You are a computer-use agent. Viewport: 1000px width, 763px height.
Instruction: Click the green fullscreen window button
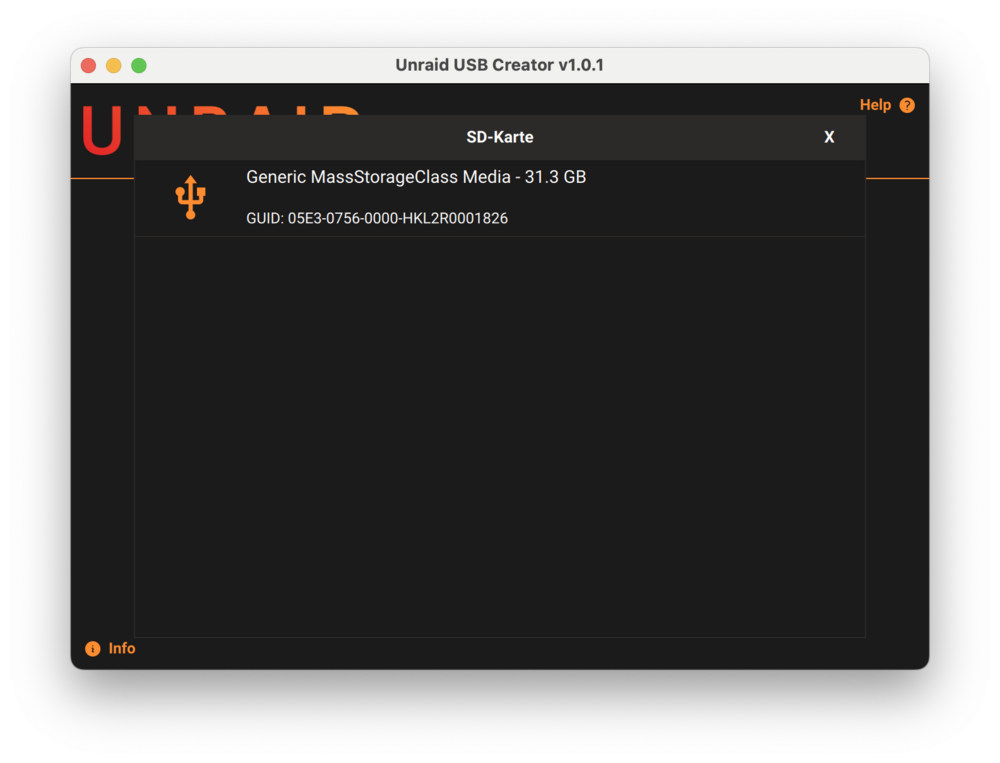pyautogui.click(x=139, y=66)
